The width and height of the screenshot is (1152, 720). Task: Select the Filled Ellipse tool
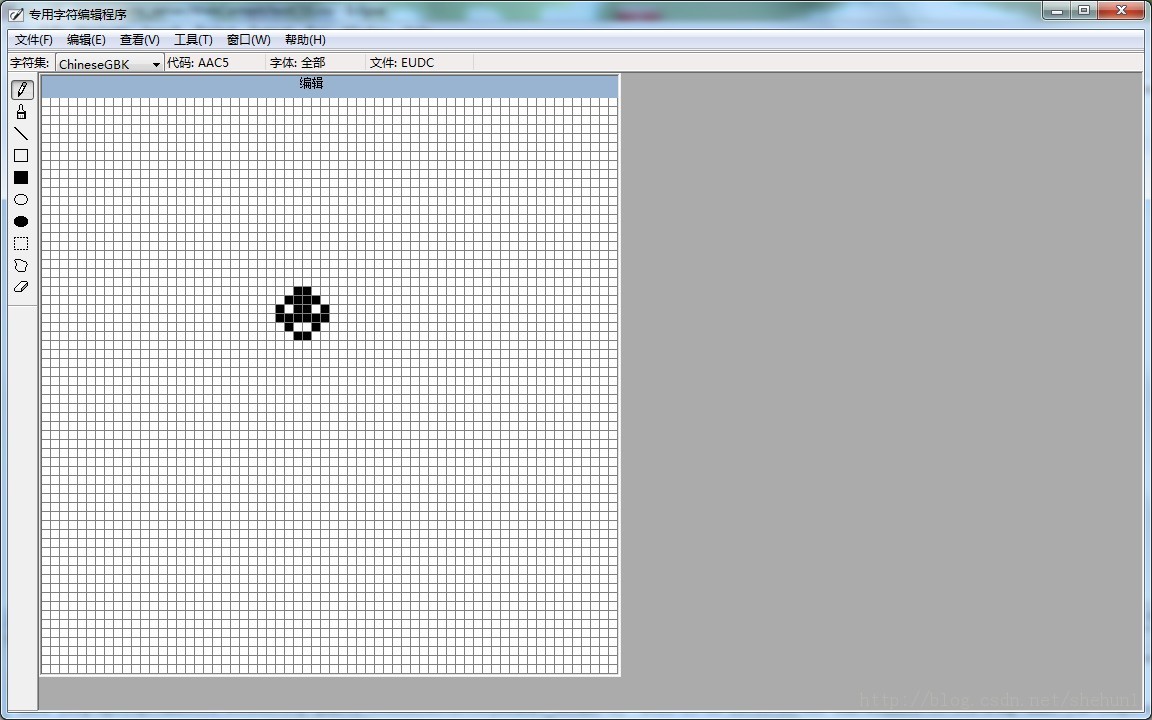(x=21, y=222)
